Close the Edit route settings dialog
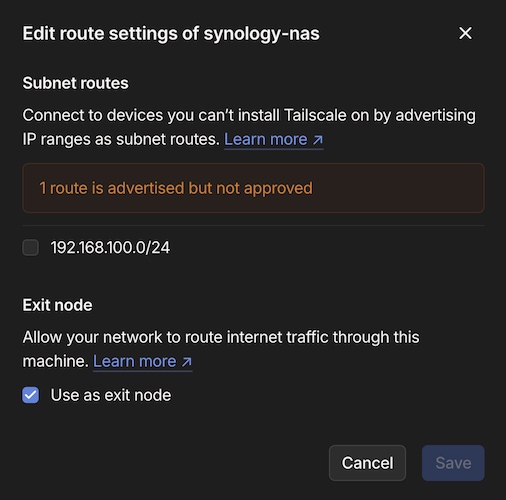 click(465, 33)
